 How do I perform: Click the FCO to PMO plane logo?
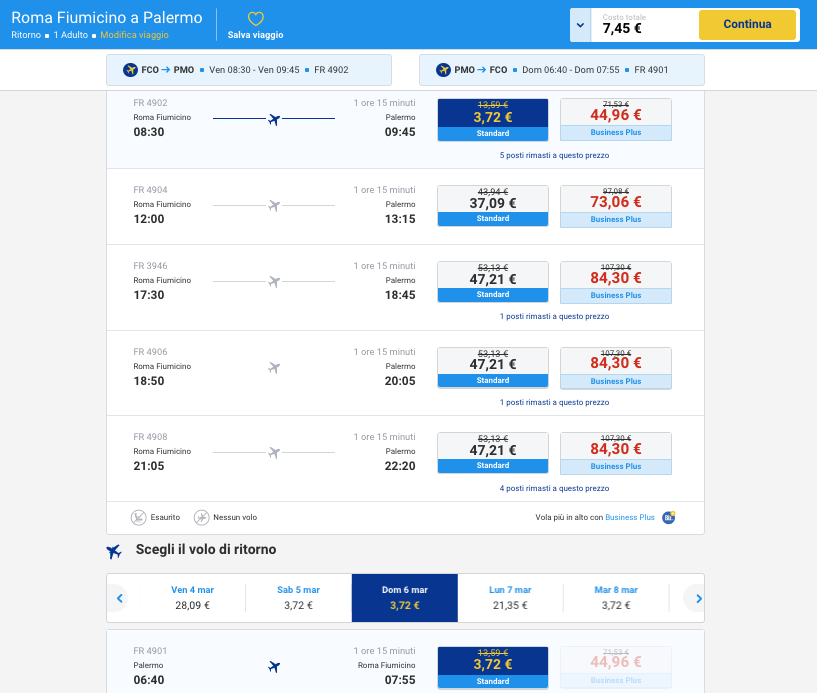130,70
